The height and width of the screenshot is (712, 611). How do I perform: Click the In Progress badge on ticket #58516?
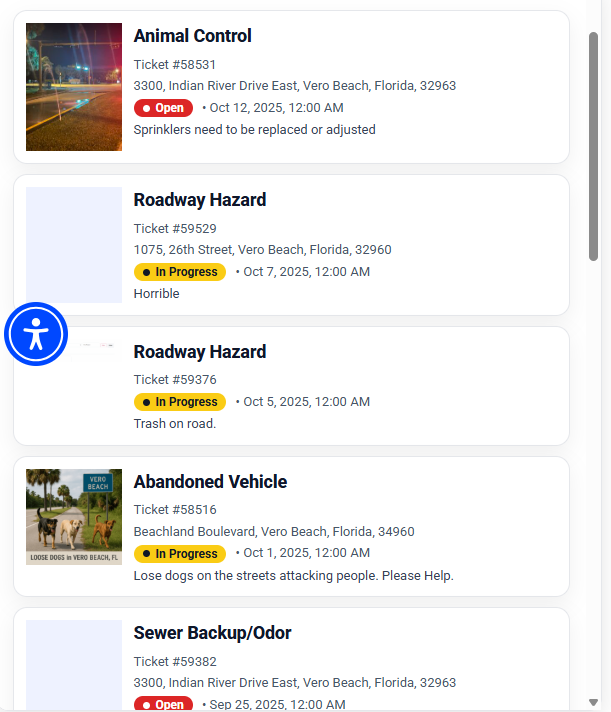180,554
